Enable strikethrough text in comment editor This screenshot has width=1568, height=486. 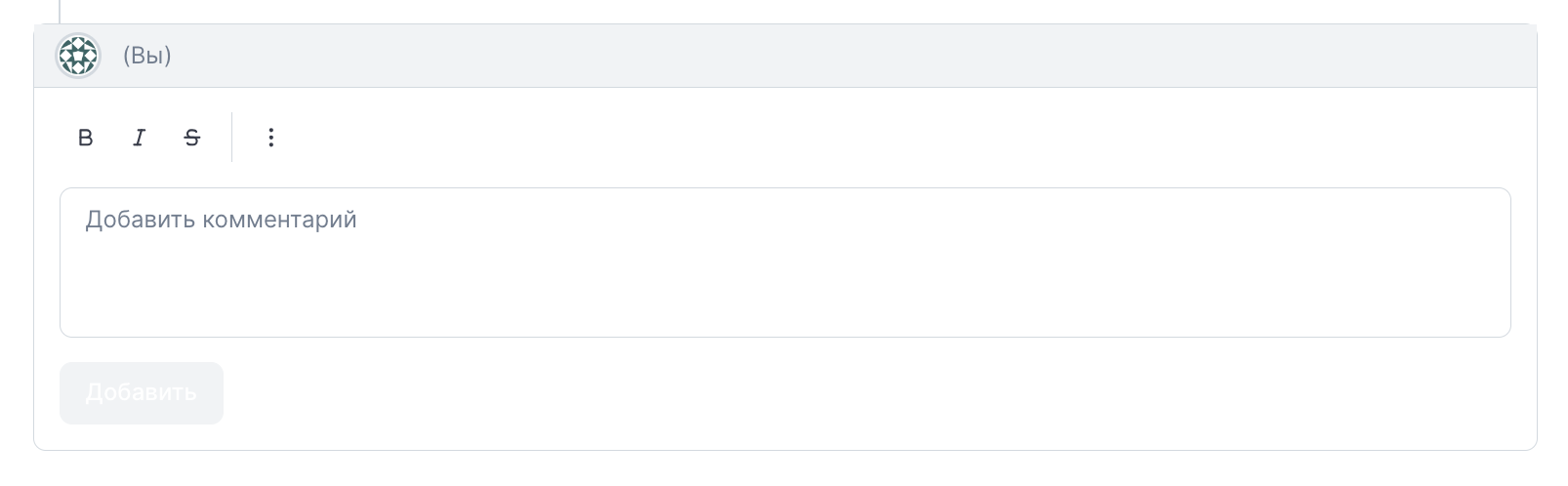point(192,138)
